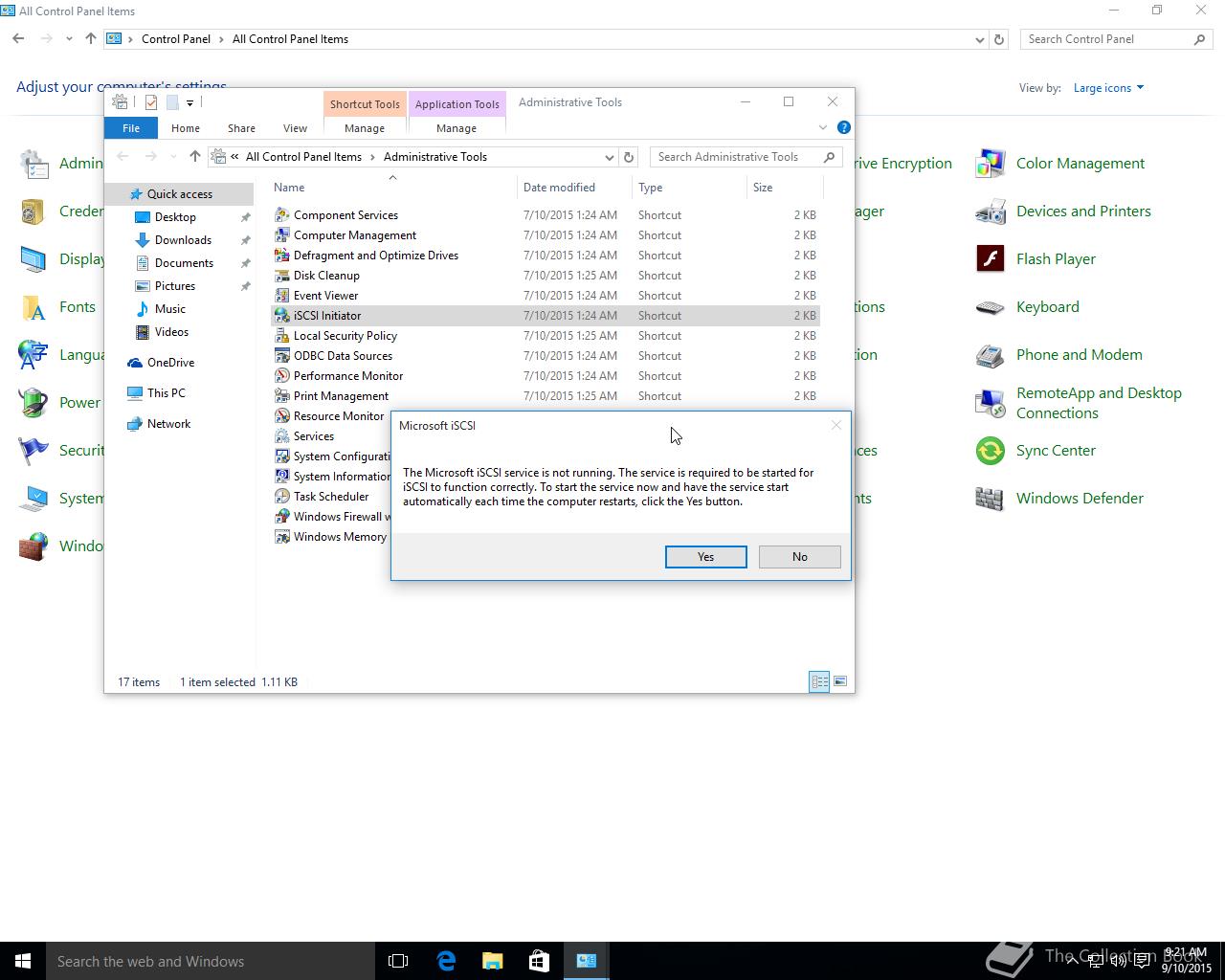Go up one level in Explorer

(195, 157)
